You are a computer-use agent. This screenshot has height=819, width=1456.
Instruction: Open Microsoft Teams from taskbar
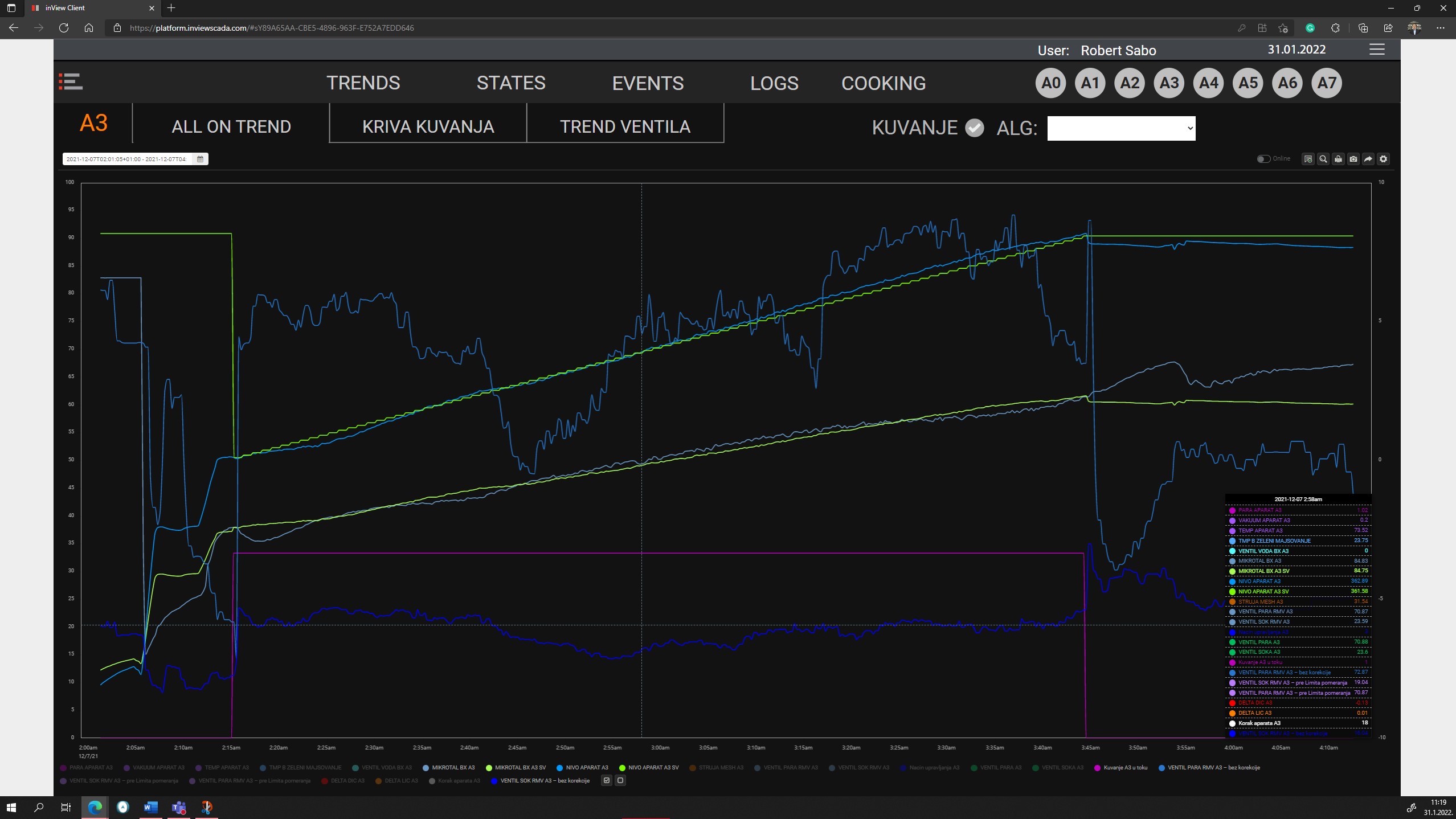[178, 807]
